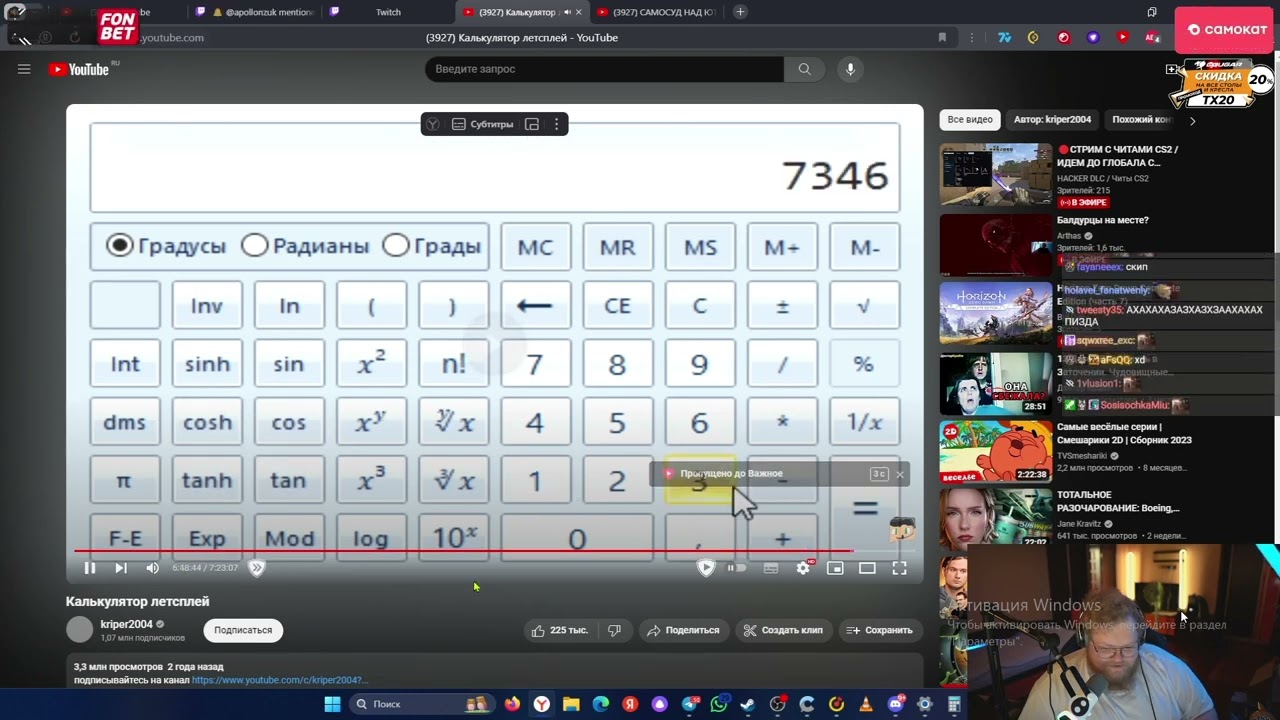The image size is (1280, 720).
Task: Bookmark the page via the address bar icon
Action: pos(942,38)
